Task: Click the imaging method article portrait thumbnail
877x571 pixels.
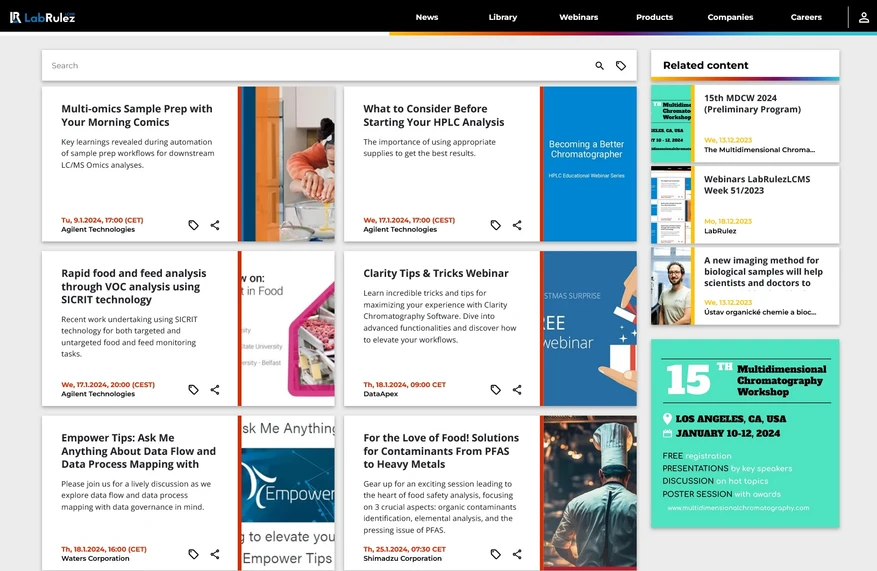Action: coord(671,286)
